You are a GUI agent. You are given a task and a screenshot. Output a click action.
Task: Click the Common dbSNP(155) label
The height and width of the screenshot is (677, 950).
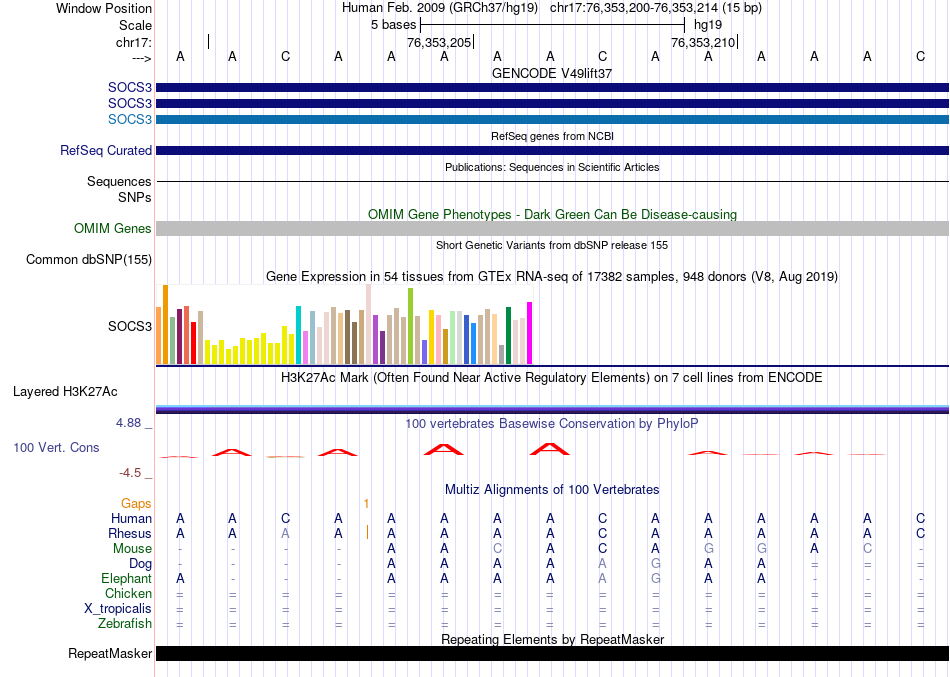pyautogui.click(x=89, y=259)
